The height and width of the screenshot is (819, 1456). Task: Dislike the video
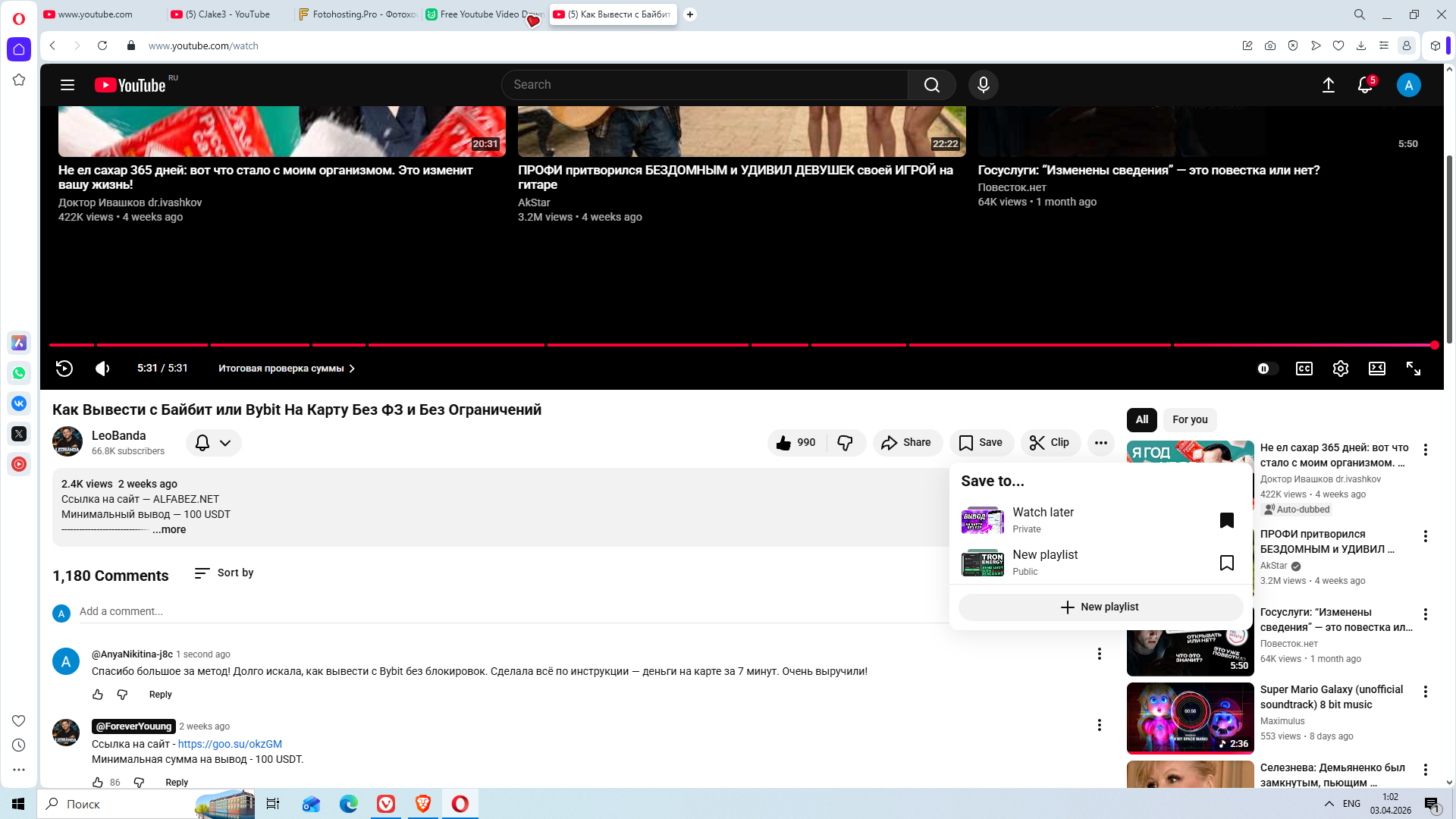click(845, 443)
